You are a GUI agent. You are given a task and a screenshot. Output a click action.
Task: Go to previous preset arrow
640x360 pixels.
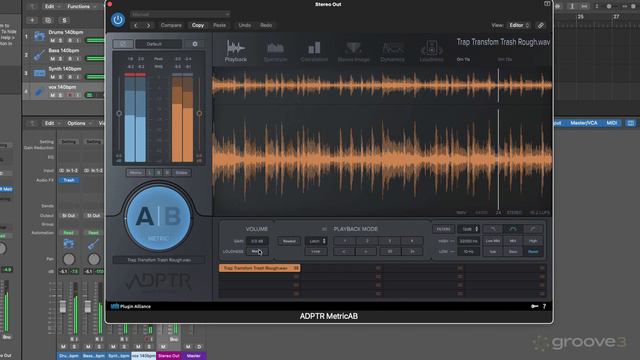pyautogui.click(x=136, y=25)
